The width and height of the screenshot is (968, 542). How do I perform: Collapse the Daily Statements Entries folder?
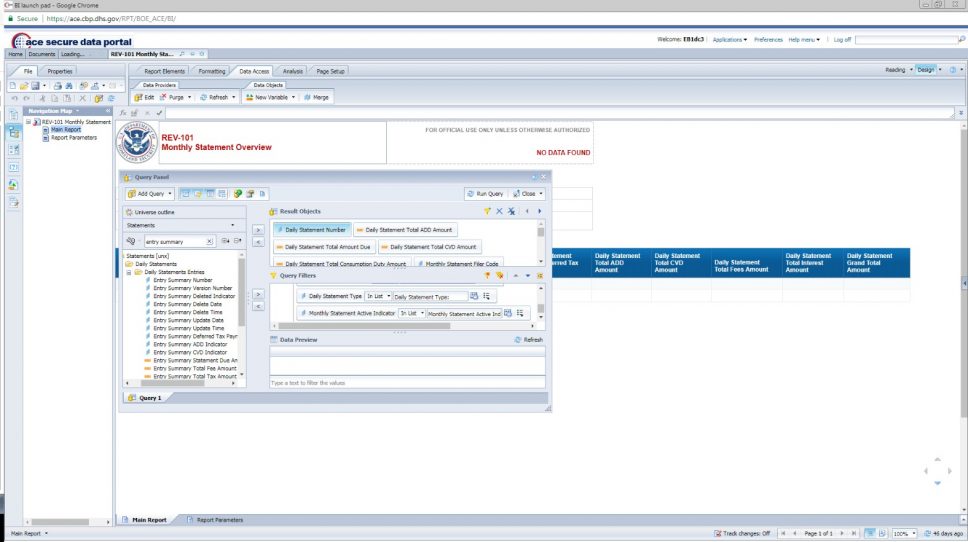(129, 272)
